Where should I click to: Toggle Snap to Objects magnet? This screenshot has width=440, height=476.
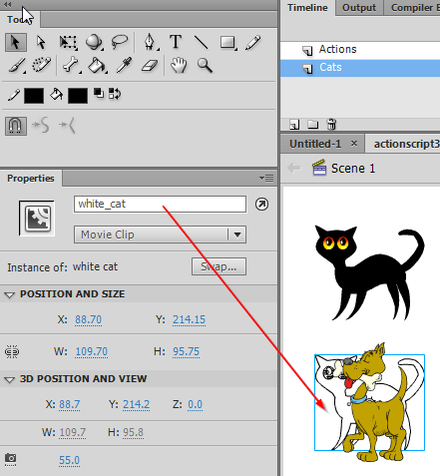16,126
